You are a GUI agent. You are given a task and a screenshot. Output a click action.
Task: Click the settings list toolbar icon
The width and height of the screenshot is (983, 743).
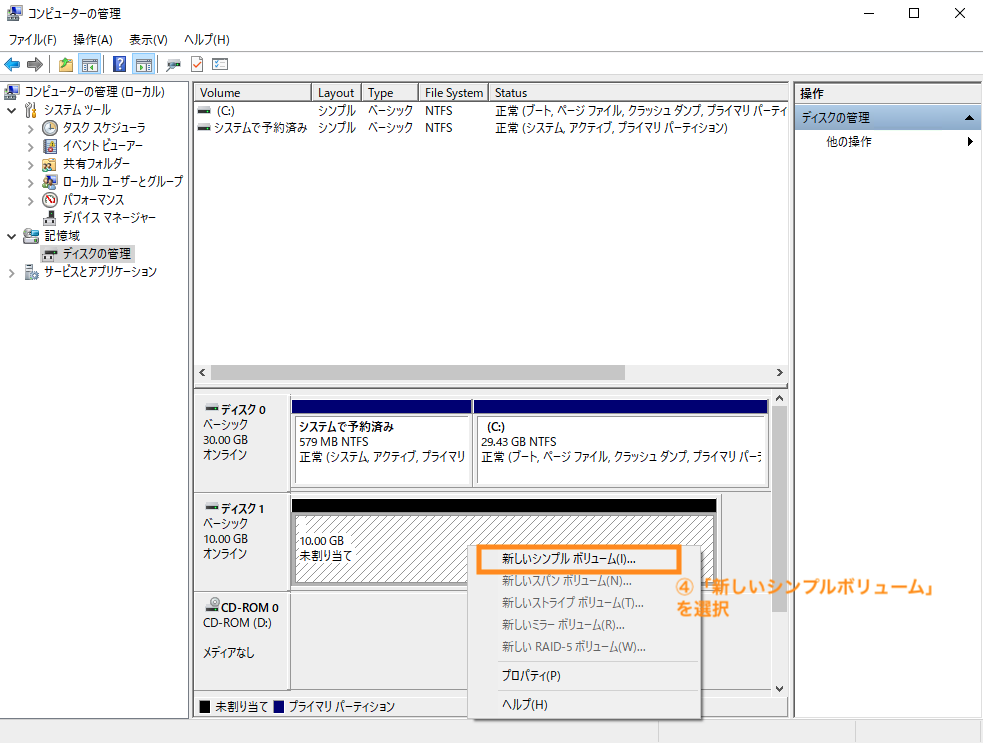click(220, 64)
